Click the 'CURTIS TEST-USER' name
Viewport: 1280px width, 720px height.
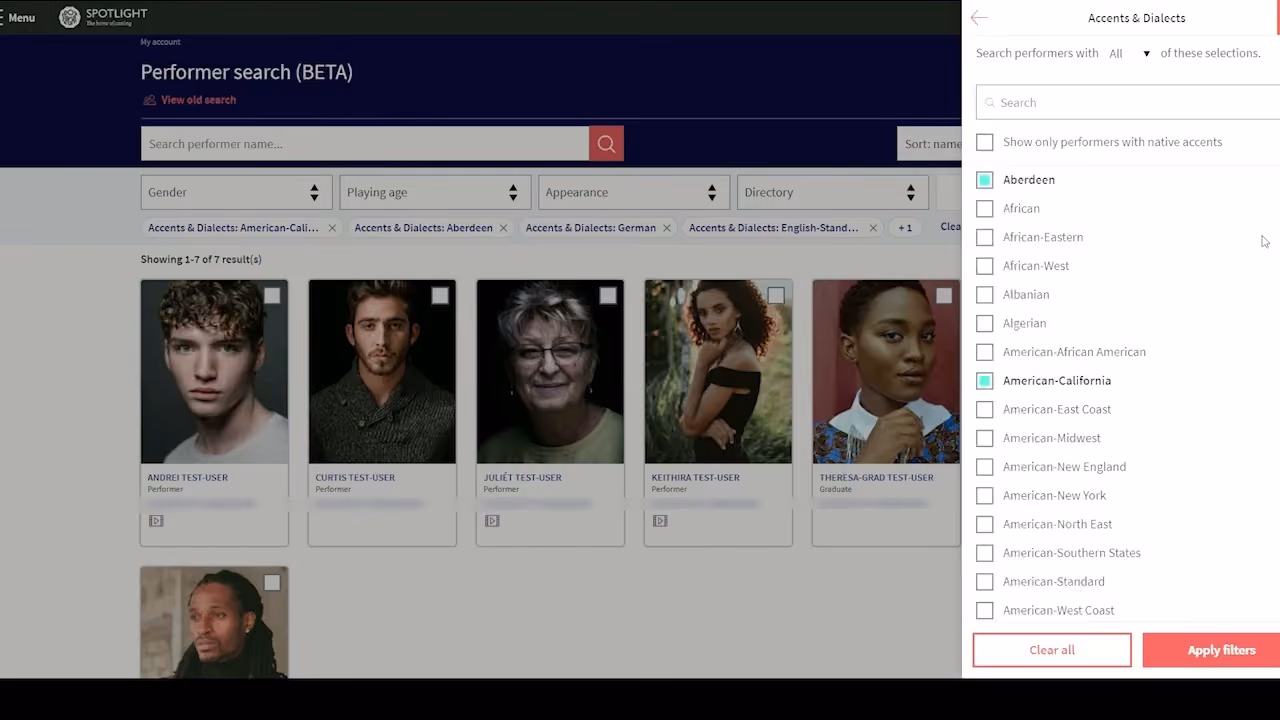tap(355, 478)
